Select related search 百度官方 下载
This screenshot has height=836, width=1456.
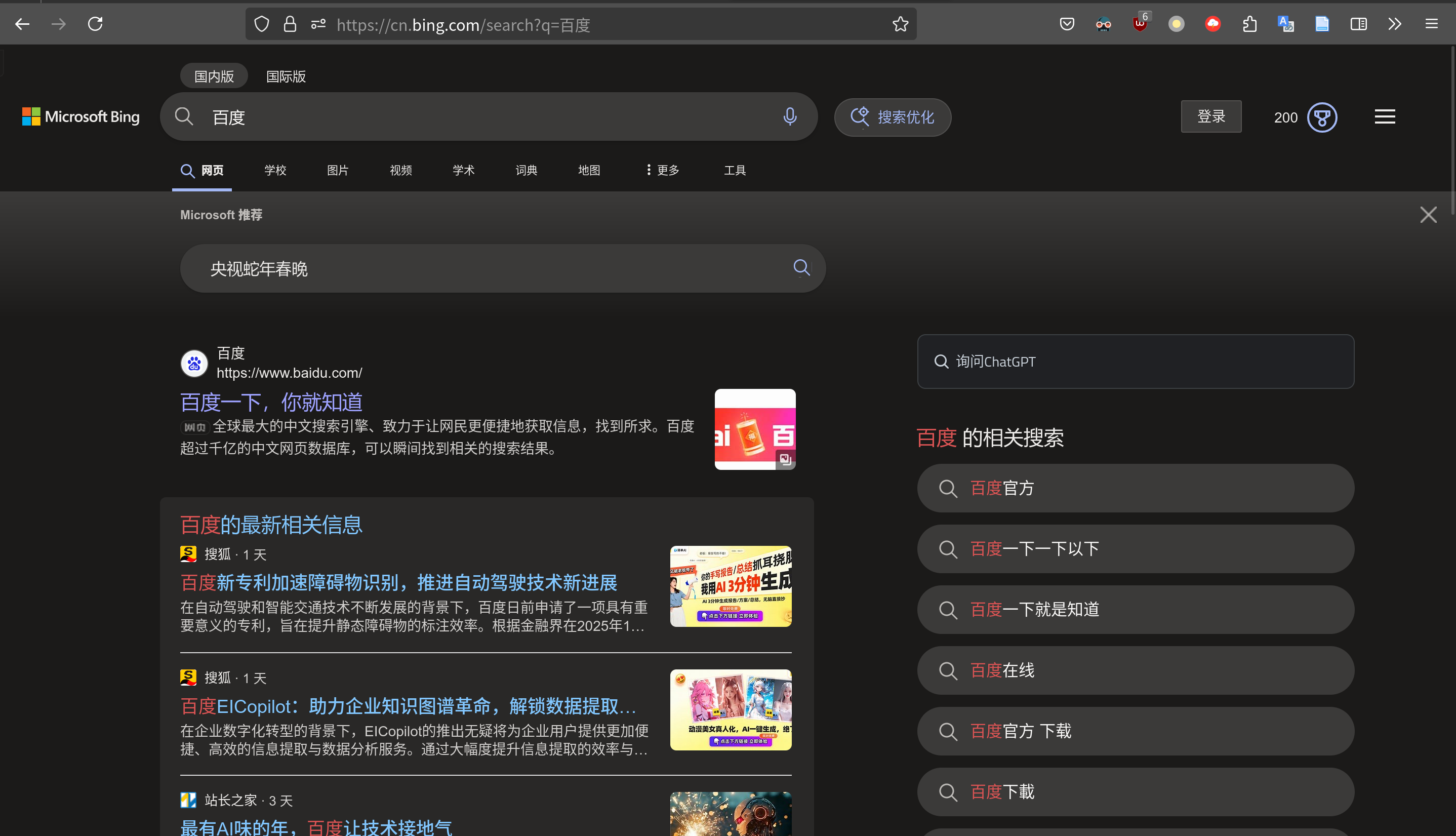[x=1135, y=731]
